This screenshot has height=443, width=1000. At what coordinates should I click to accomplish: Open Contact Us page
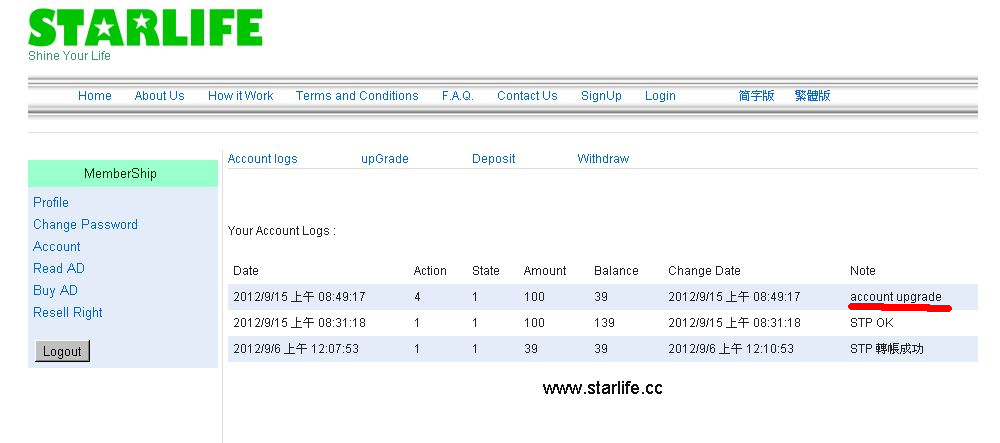click(x=527, y=96)
